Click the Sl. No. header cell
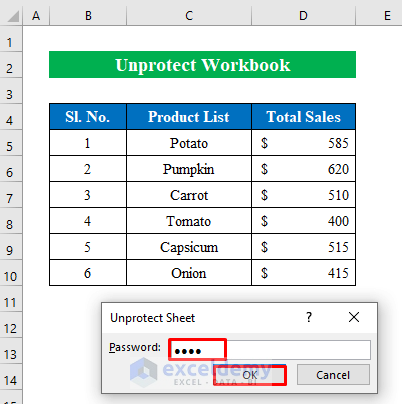The width and height of the screenshot is (402, 404). (88, 117)
